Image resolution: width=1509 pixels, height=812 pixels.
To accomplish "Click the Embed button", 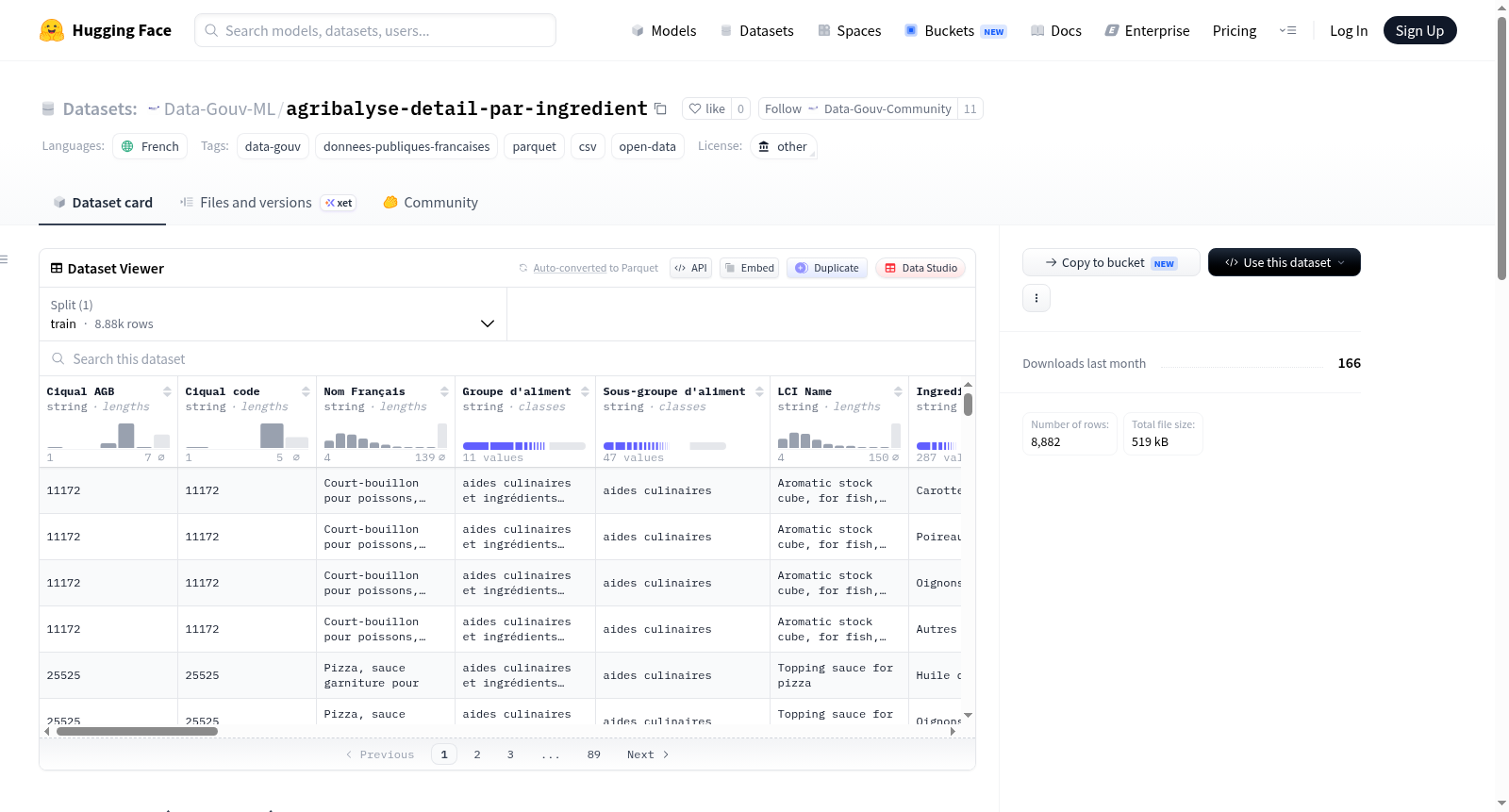I will [x=749, y=268].
